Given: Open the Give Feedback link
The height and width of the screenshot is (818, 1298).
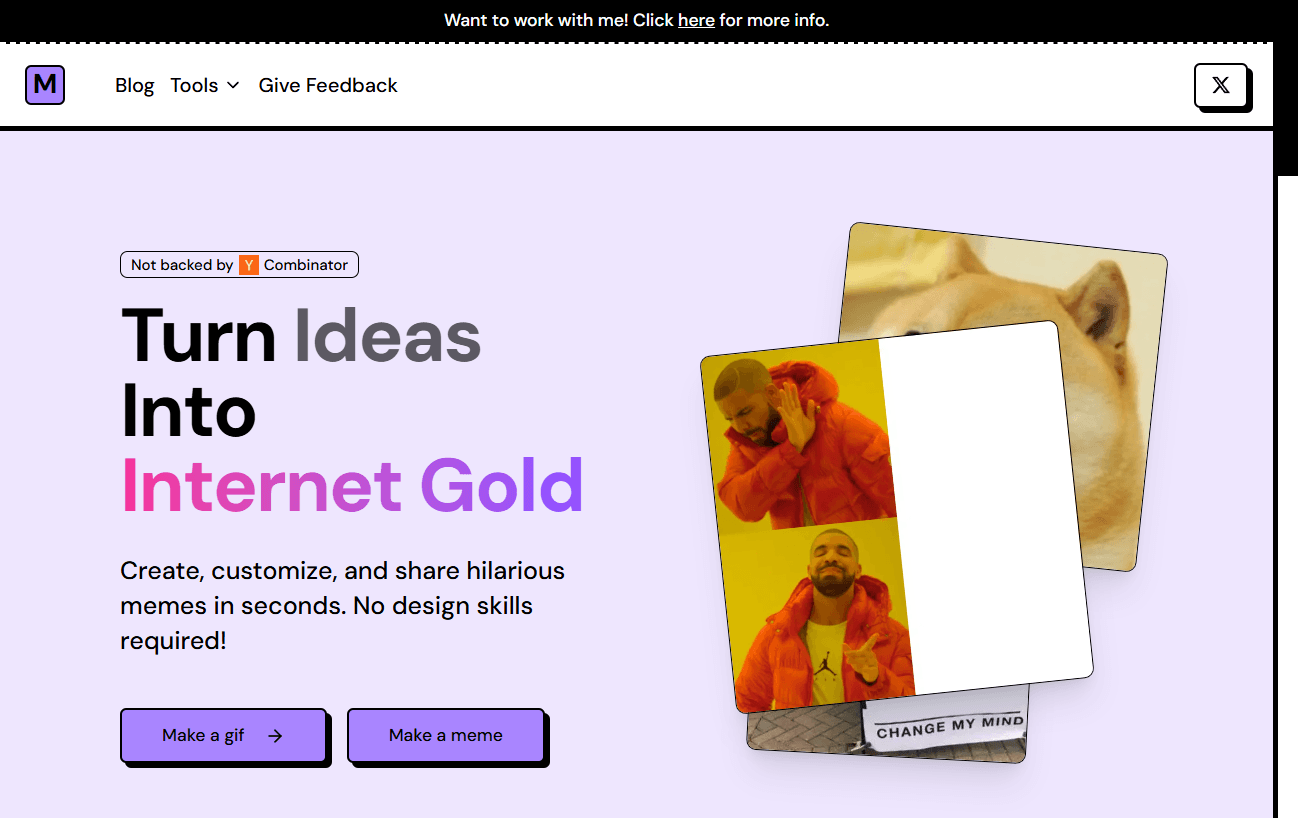Looking at the screenshot, I should pos(328,86).
